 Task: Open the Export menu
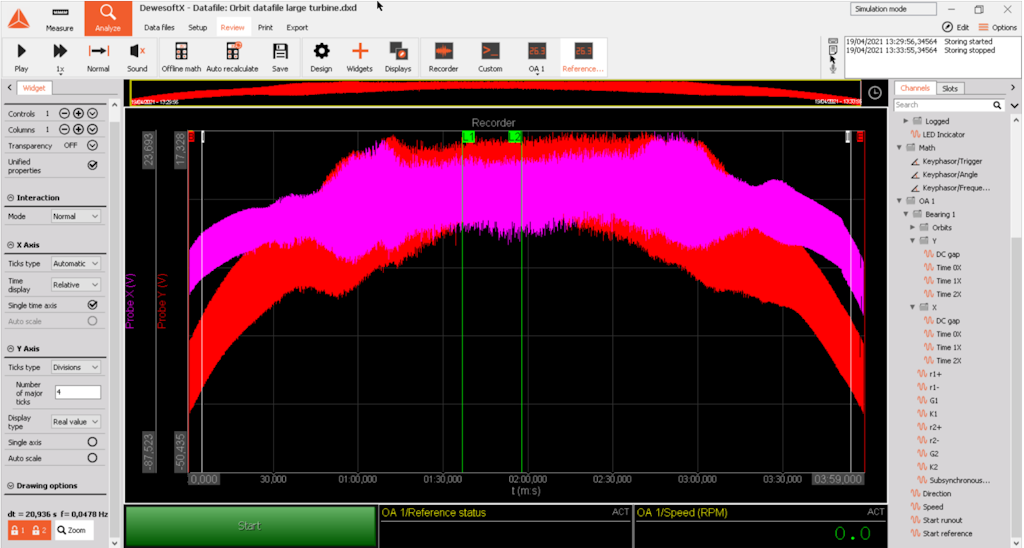pos(297,27)
